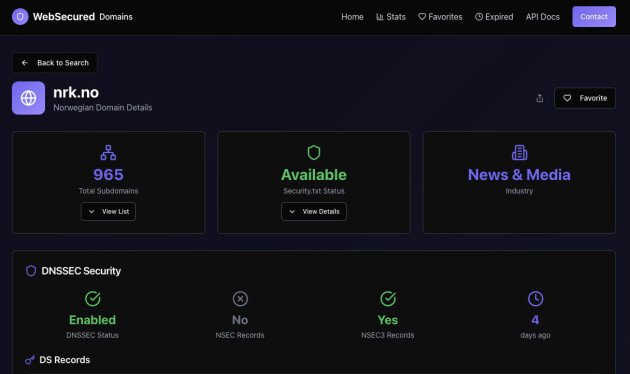The height and width of the screenshot is (374, 630).
Task: Click the 965 subdomains count
Action: click(108, 175)
